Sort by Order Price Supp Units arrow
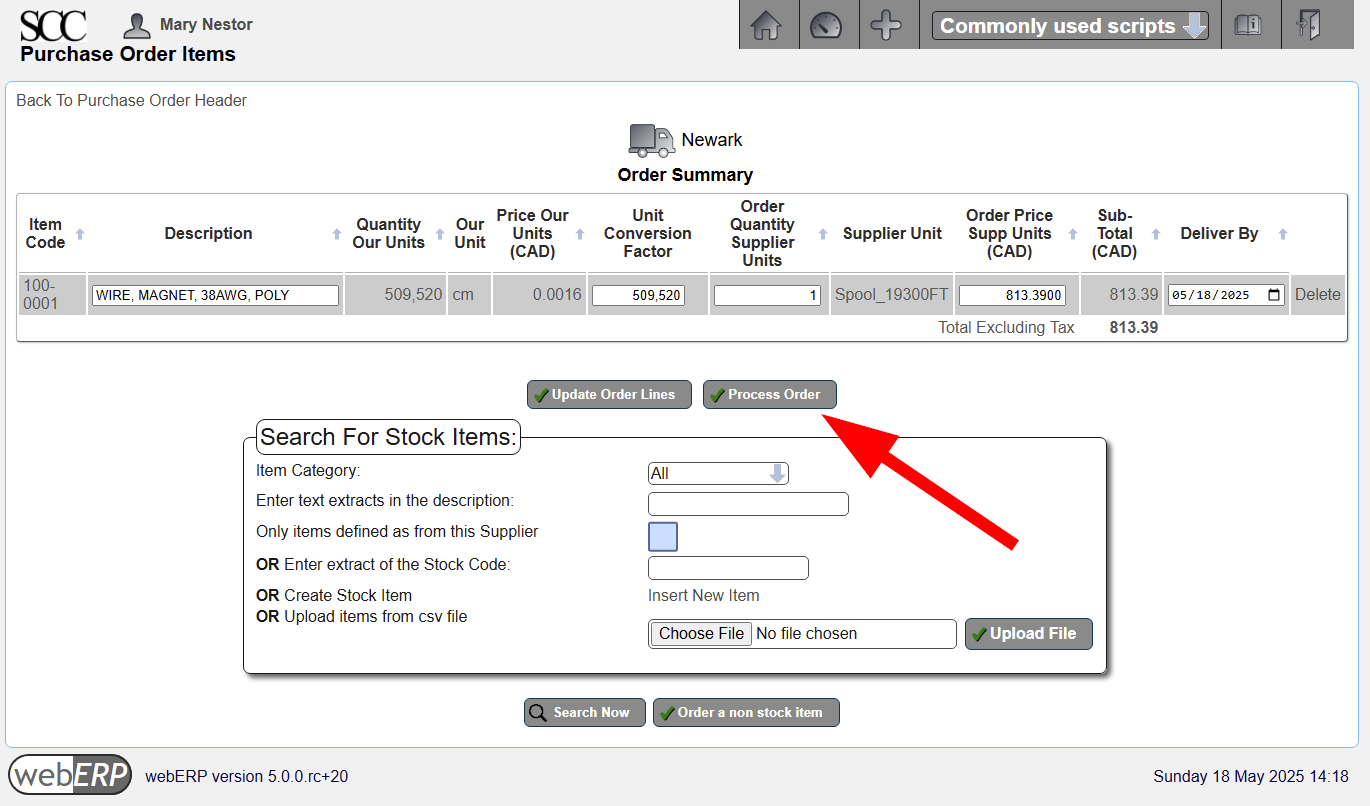Viewport: 1370px width, 806px height. tap(1072, 234)
